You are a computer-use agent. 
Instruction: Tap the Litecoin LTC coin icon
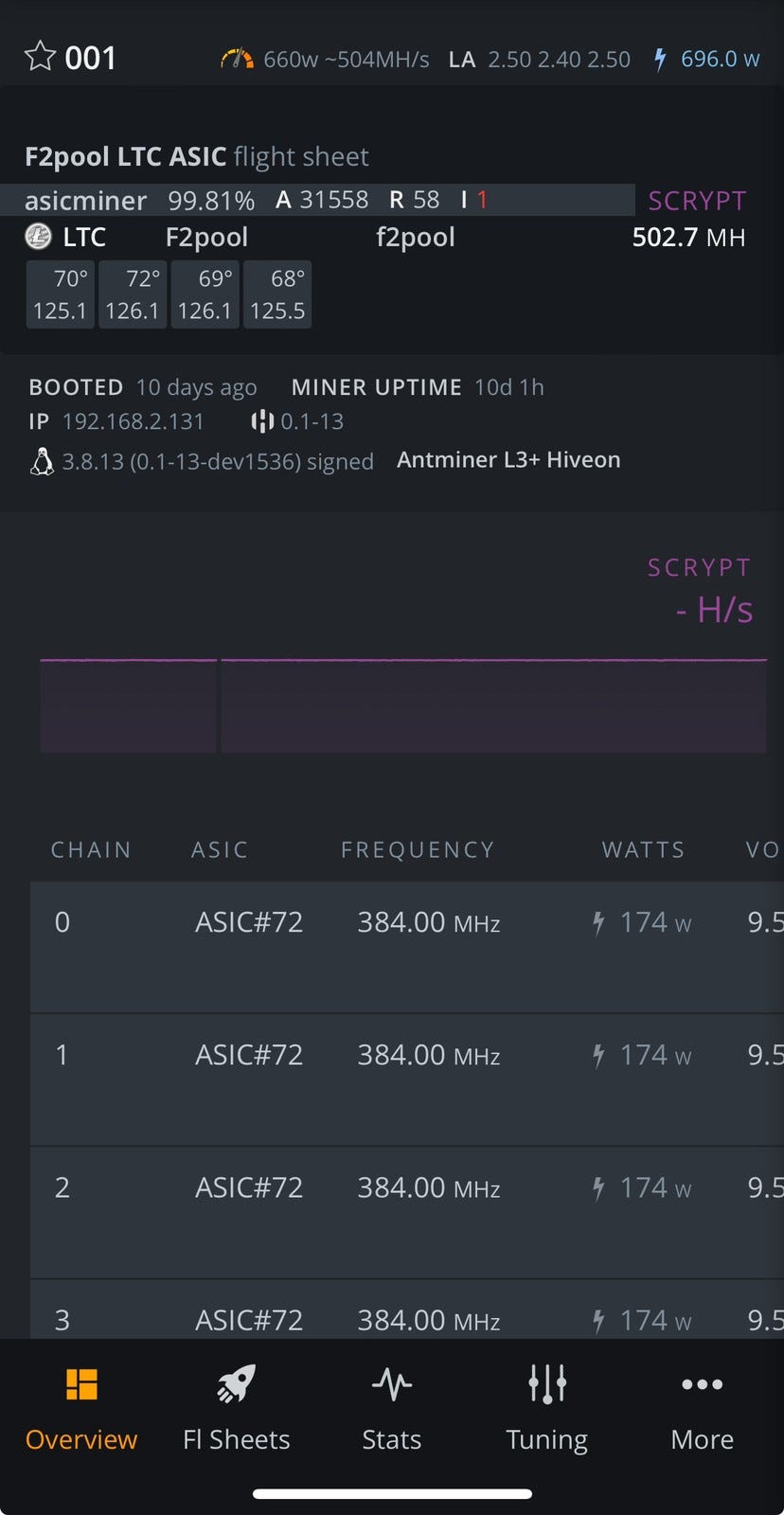coord(39,237)
